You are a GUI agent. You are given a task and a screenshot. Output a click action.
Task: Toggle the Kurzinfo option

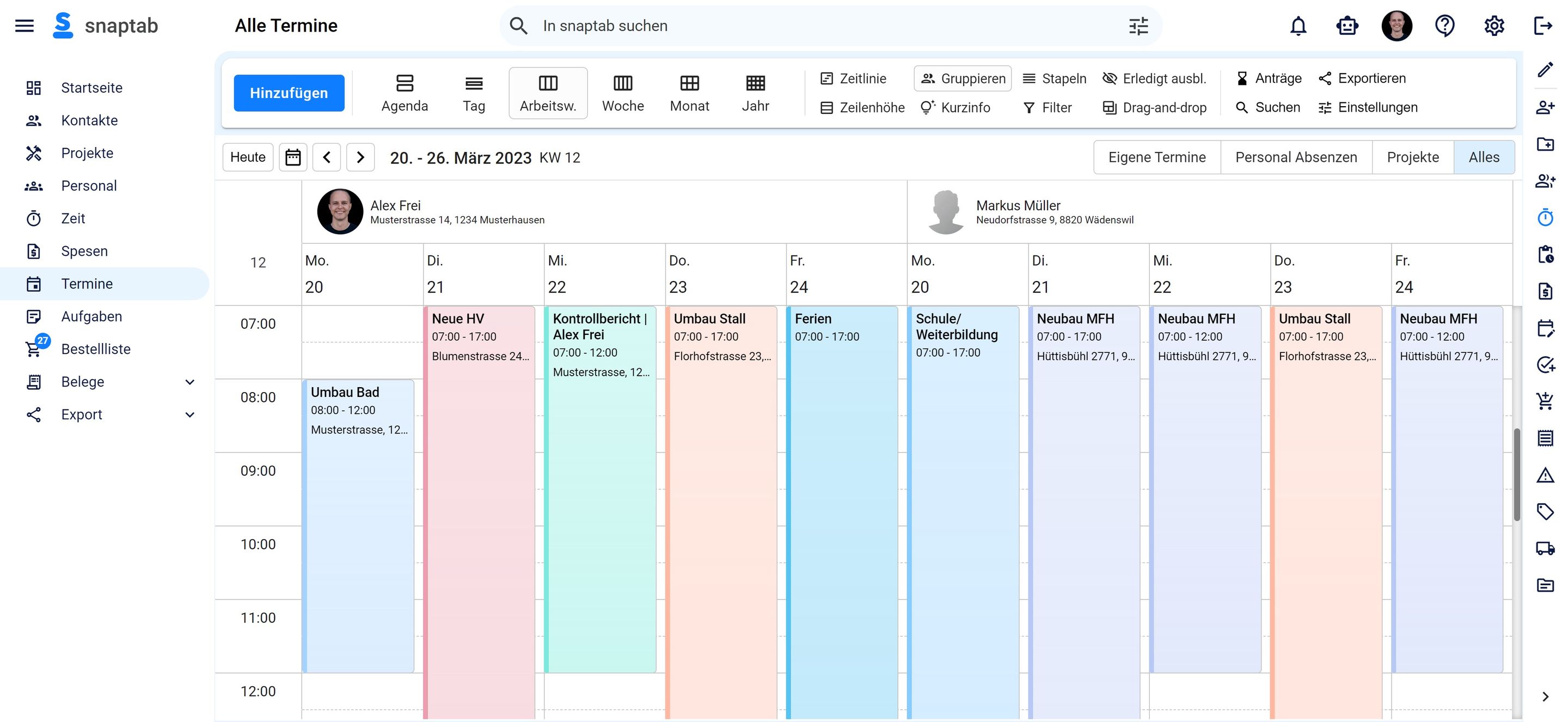click(955, 108)
